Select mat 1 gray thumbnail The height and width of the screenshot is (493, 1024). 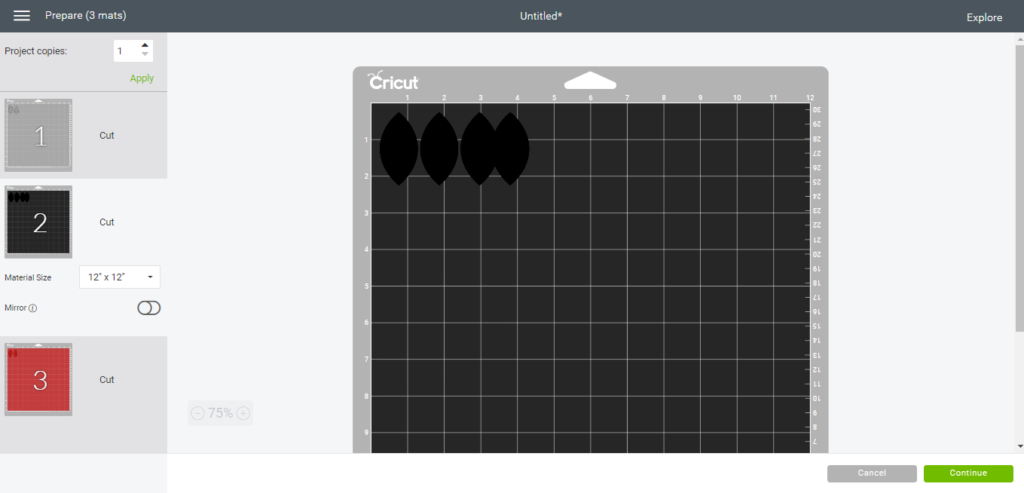click(39, 135)
